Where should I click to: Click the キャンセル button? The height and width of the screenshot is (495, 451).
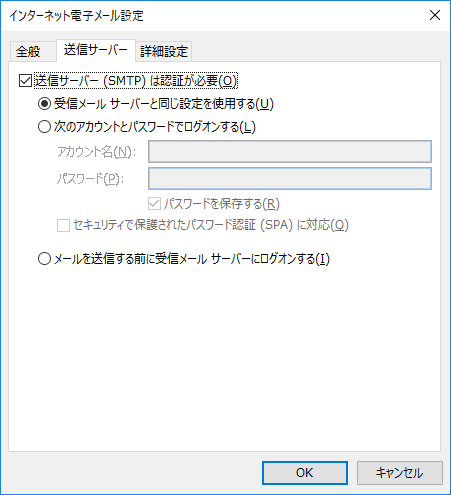400,473
